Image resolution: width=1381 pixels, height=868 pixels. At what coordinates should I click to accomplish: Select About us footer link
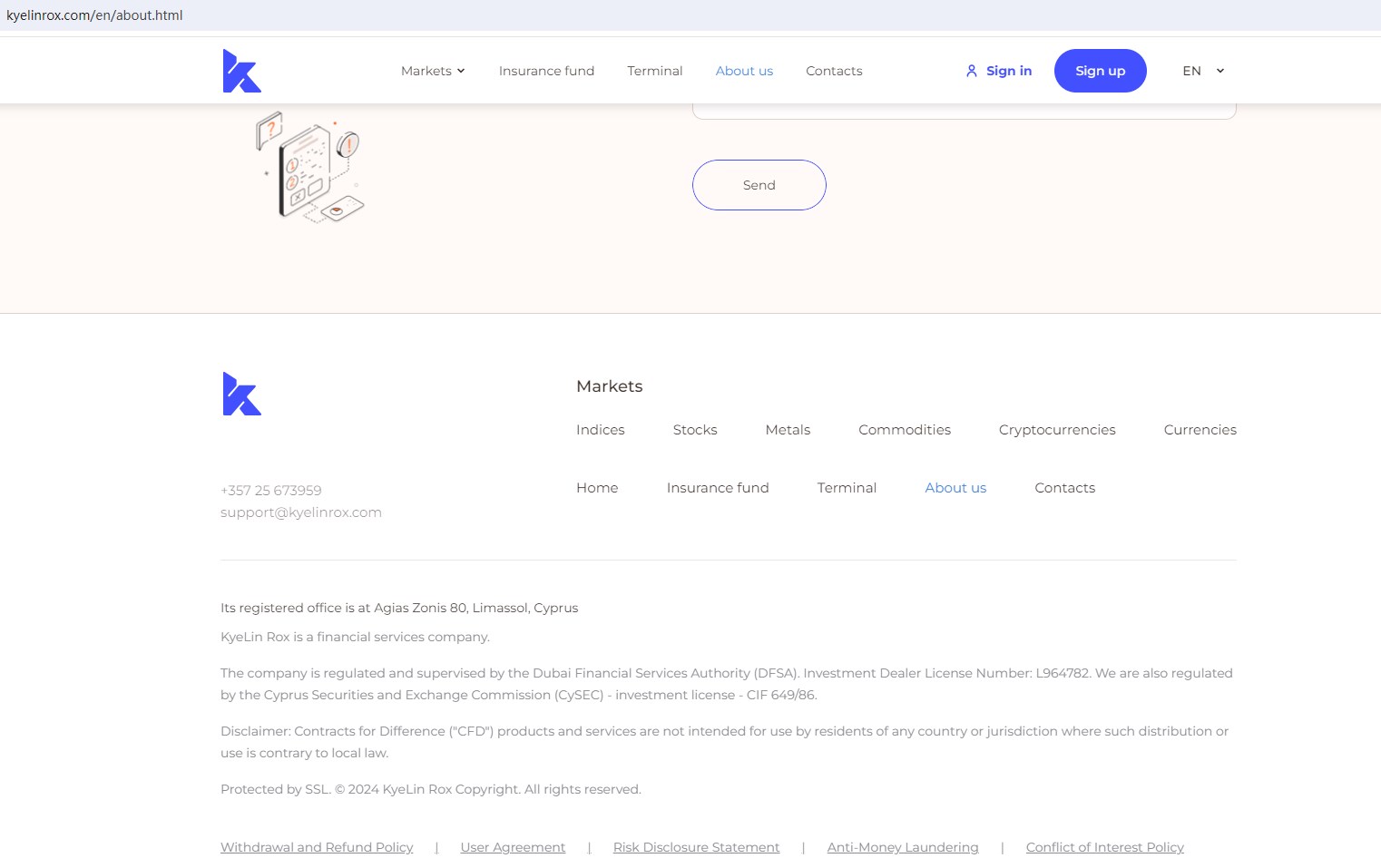pyautogui.click(x=955, y=488)
